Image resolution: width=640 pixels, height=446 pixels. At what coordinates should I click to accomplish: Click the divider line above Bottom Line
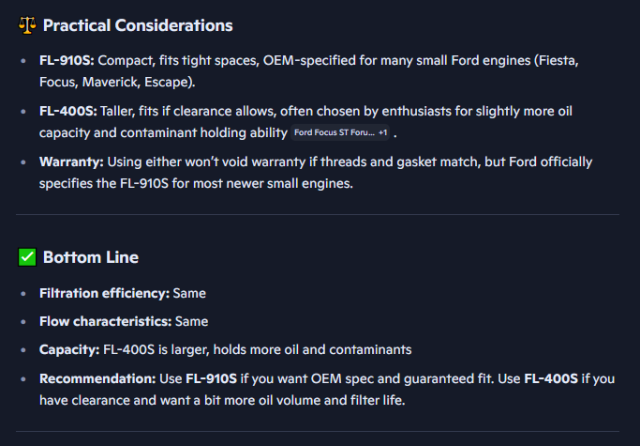tap(319, 215)
